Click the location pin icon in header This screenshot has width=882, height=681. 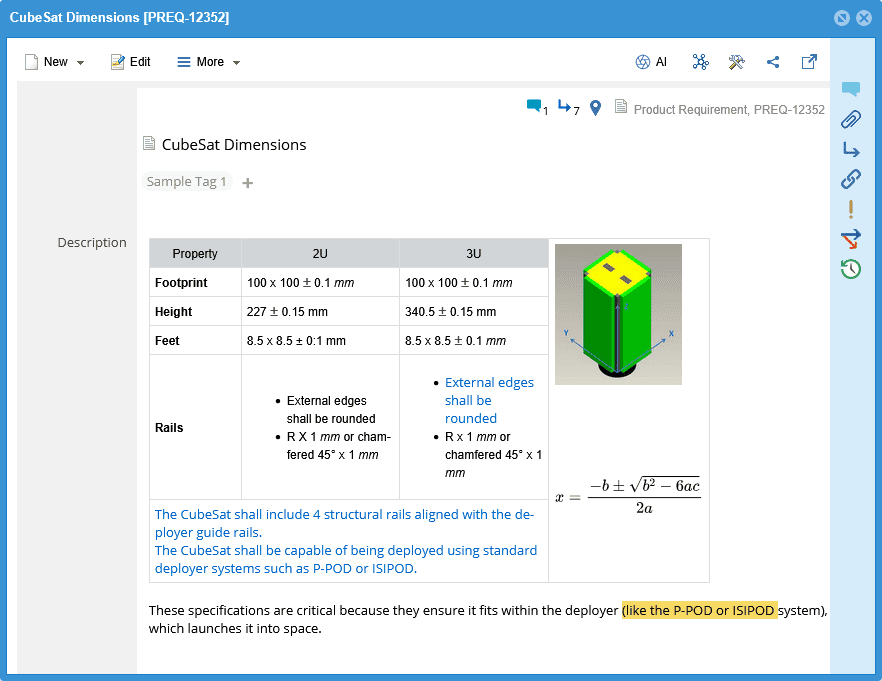pyautogui.click(x=595, y=108)
